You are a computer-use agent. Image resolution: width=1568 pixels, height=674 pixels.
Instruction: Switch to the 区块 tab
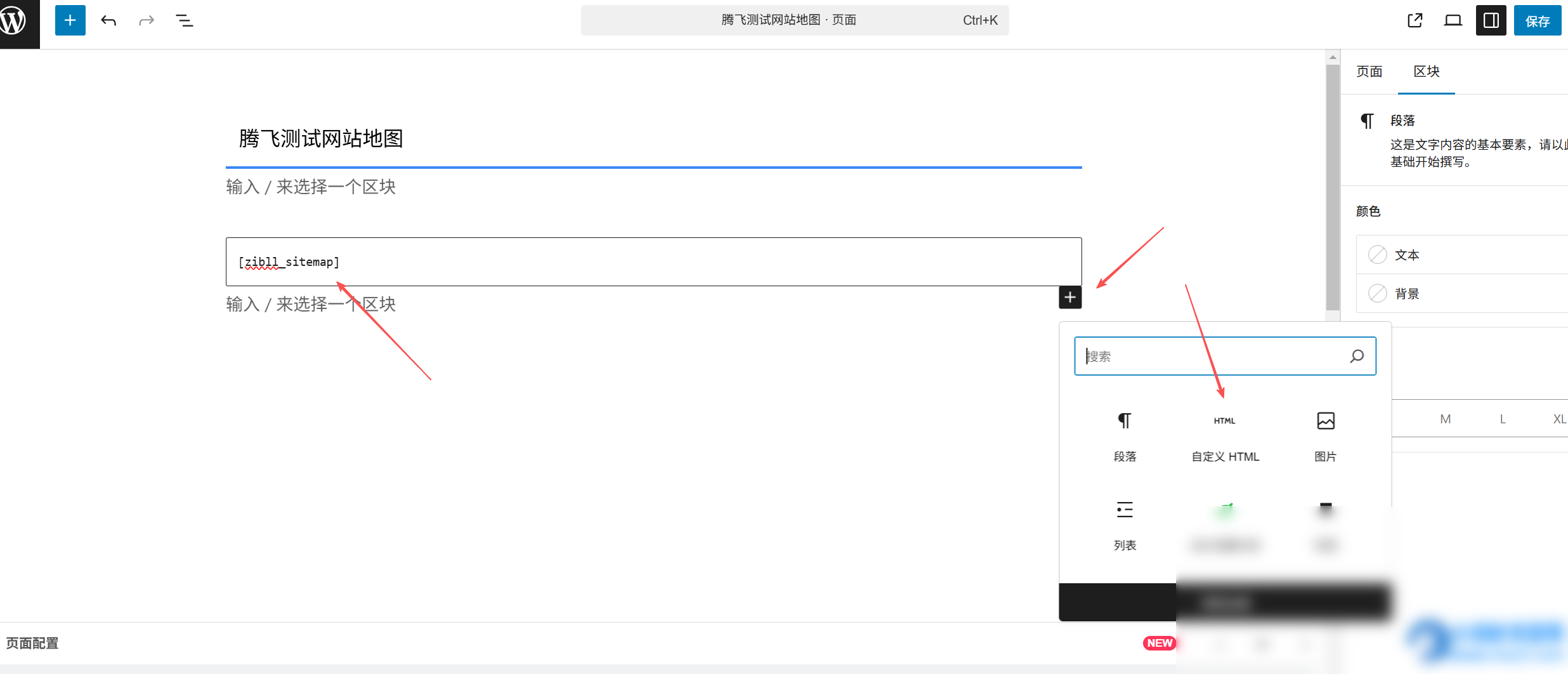1427,71
